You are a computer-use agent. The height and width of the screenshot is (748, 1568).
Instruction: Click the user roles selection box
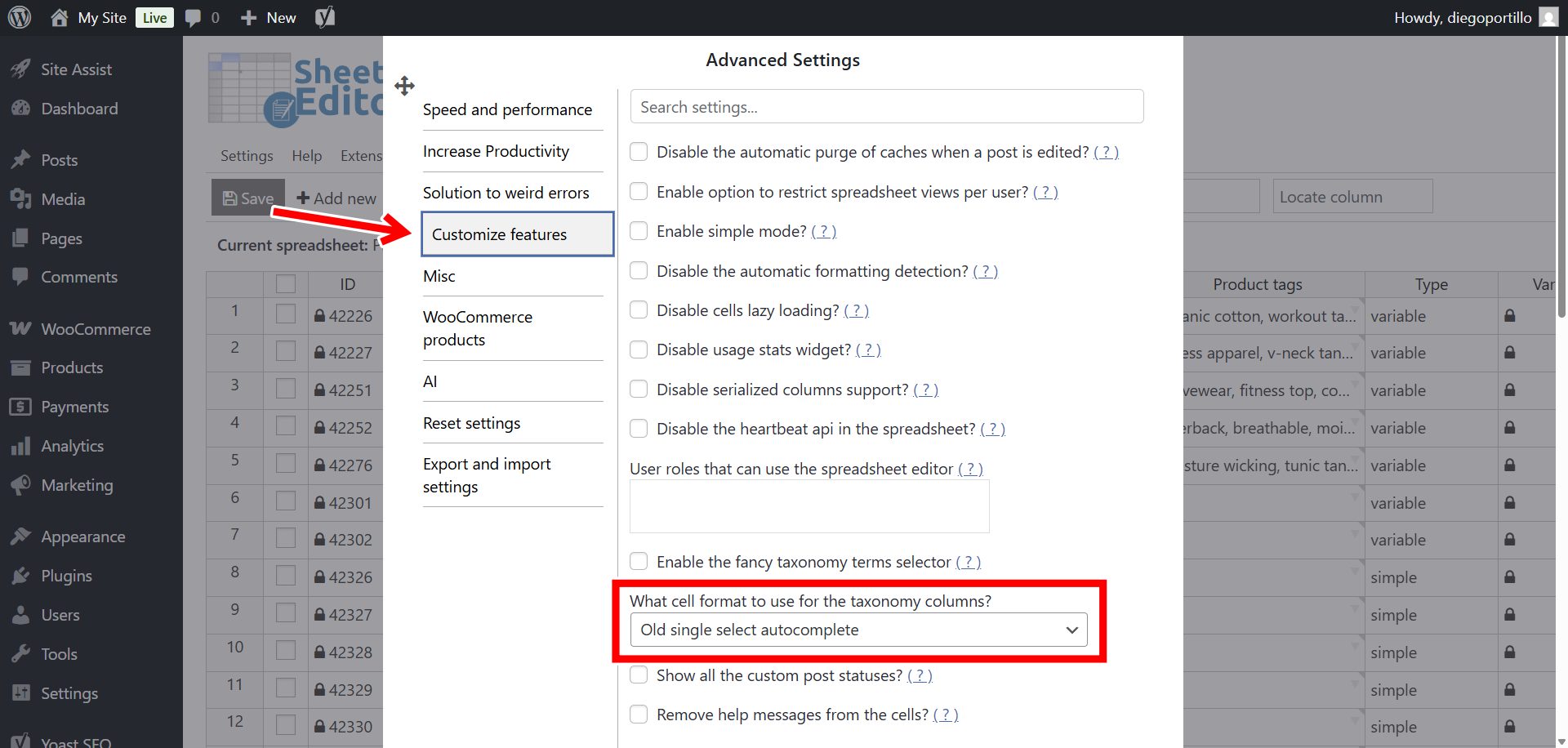809,506
